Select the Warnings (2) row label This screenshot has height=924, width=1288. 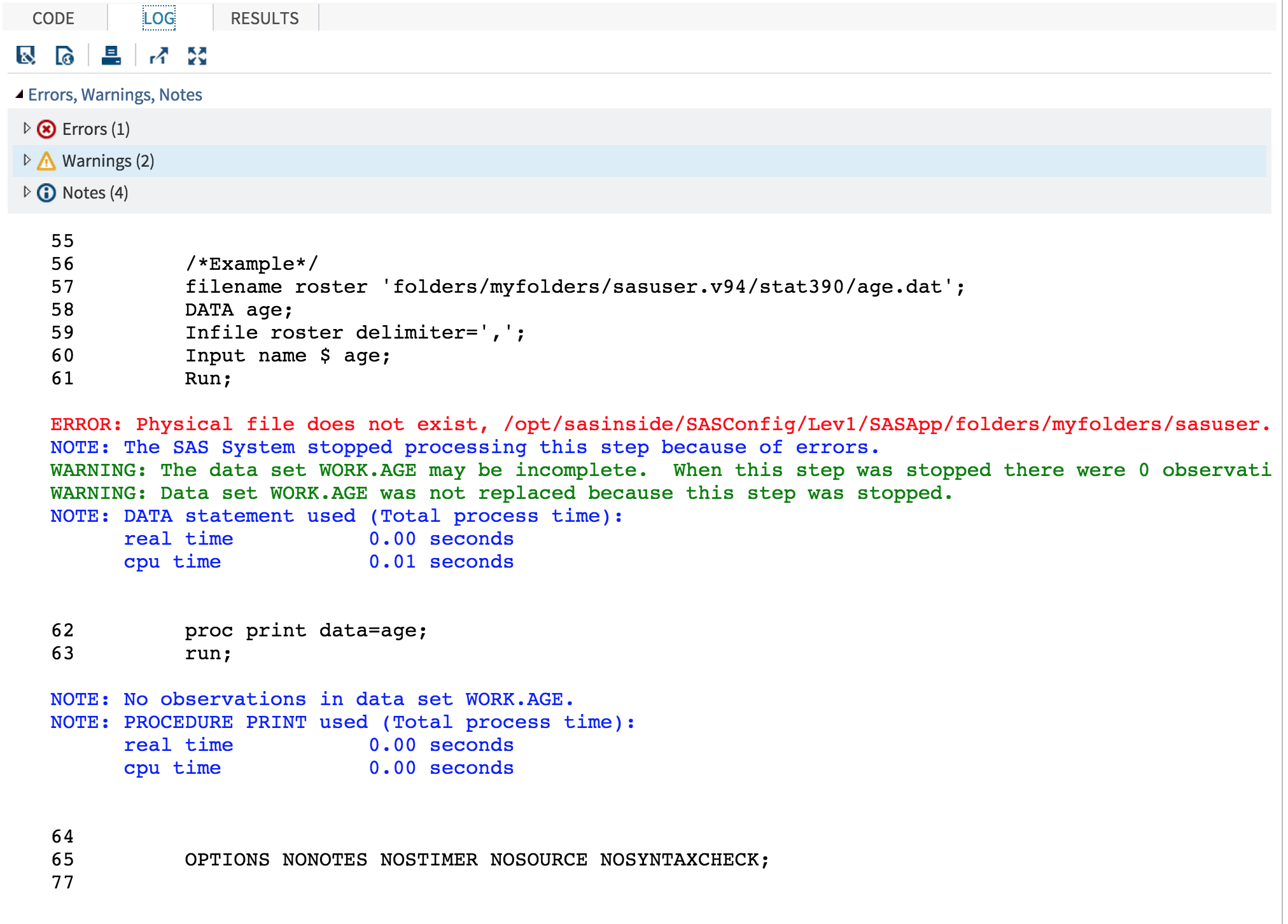[x=108, y=161]
